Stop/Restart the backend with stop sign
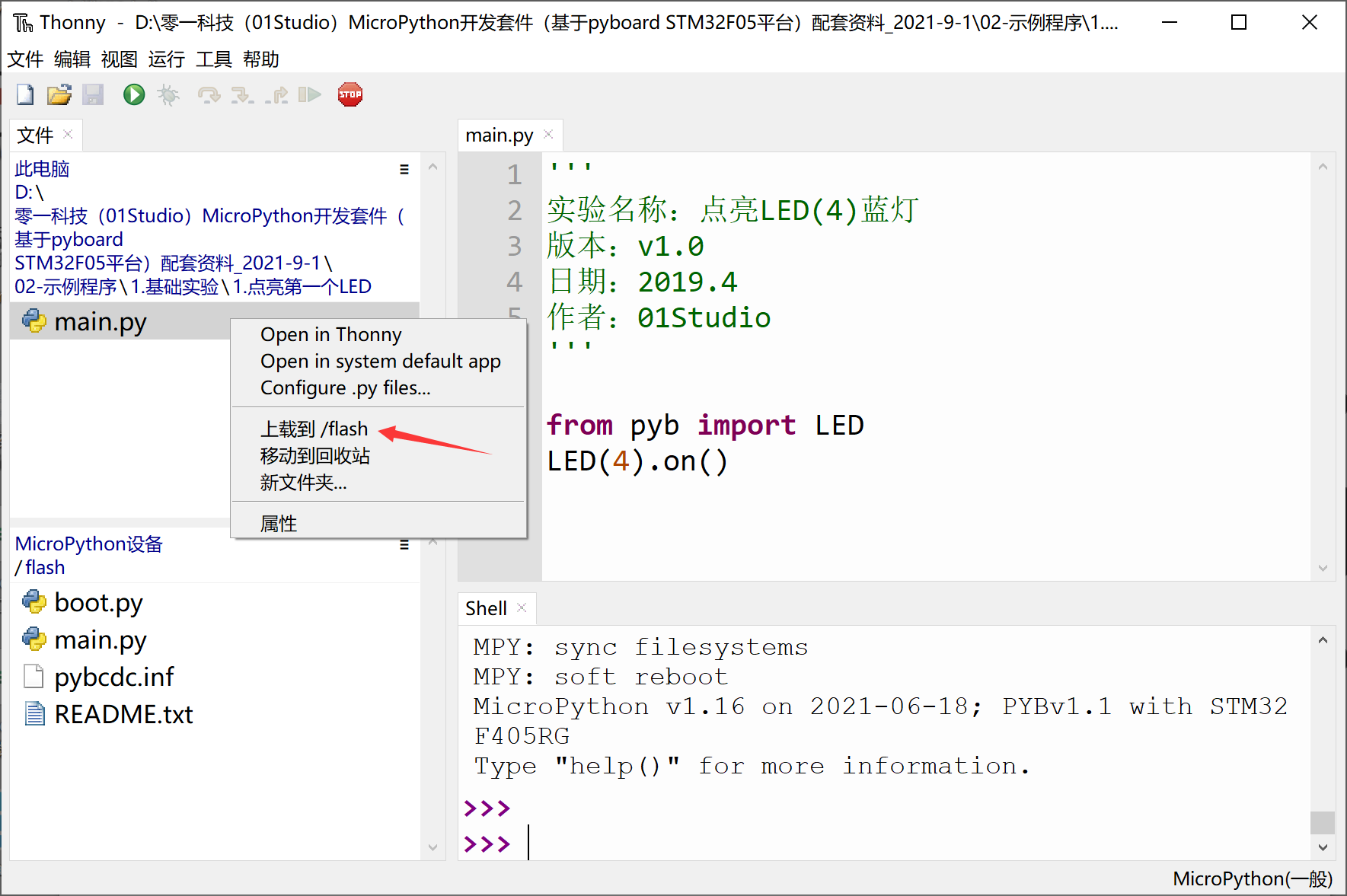The width and height of the screenshot is (1347, 896). pyautogui.click(x=350, y=94)
